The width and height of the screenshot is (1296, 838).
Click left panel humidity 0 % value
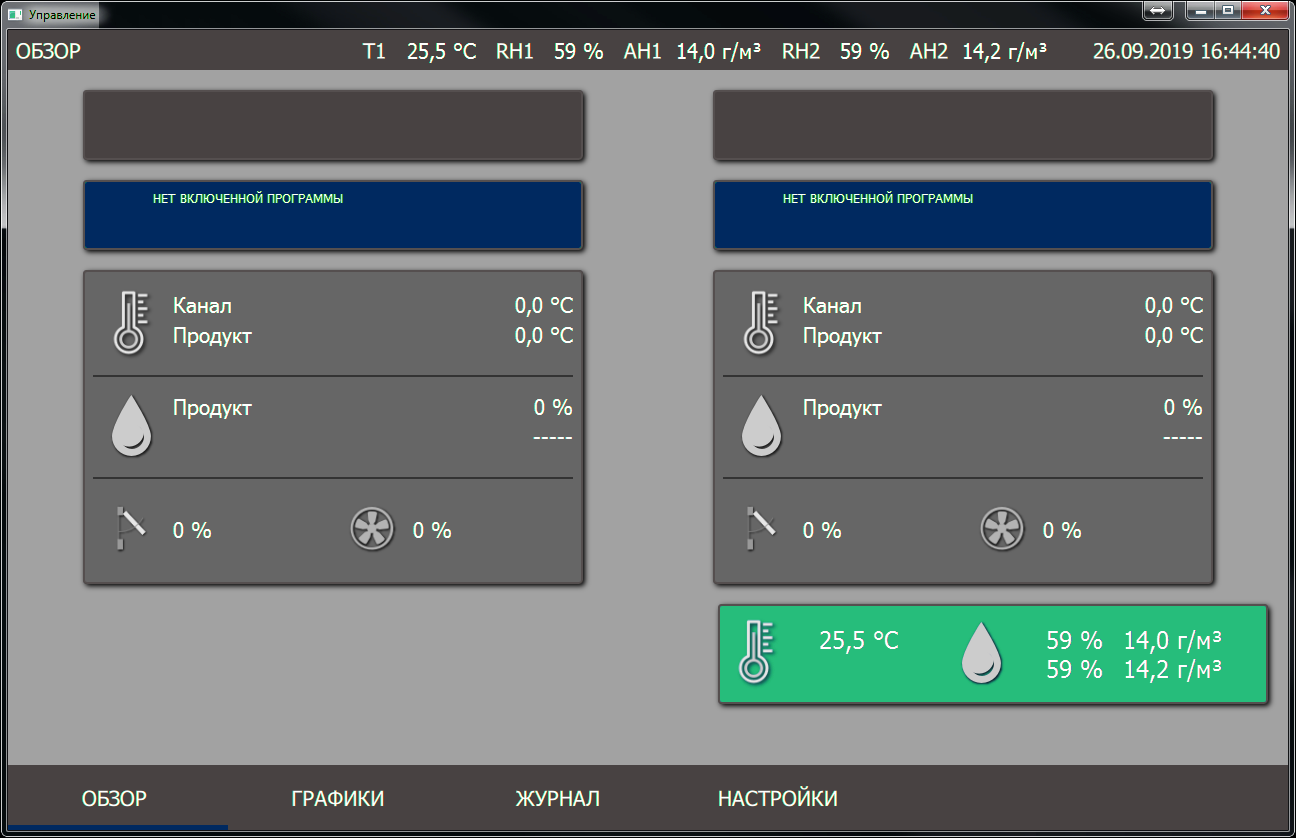tap(553, 408)
